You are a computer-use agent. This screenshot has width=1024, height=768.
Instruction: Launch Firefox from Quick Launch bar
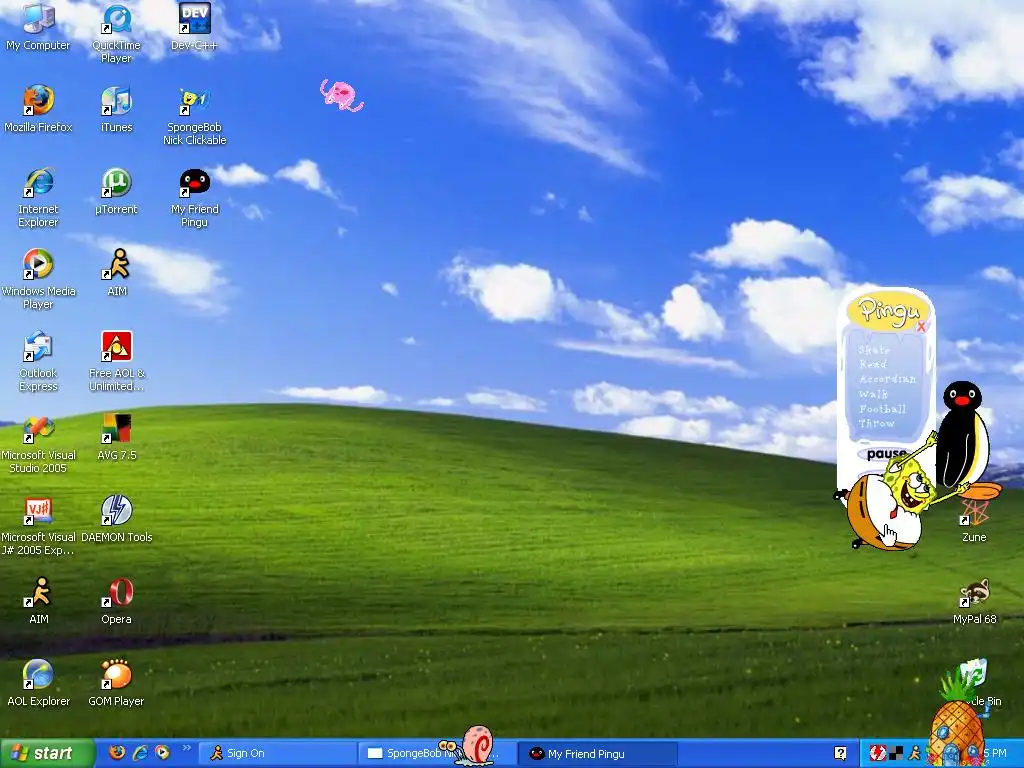pyautogui.click(x=118, y=753)
